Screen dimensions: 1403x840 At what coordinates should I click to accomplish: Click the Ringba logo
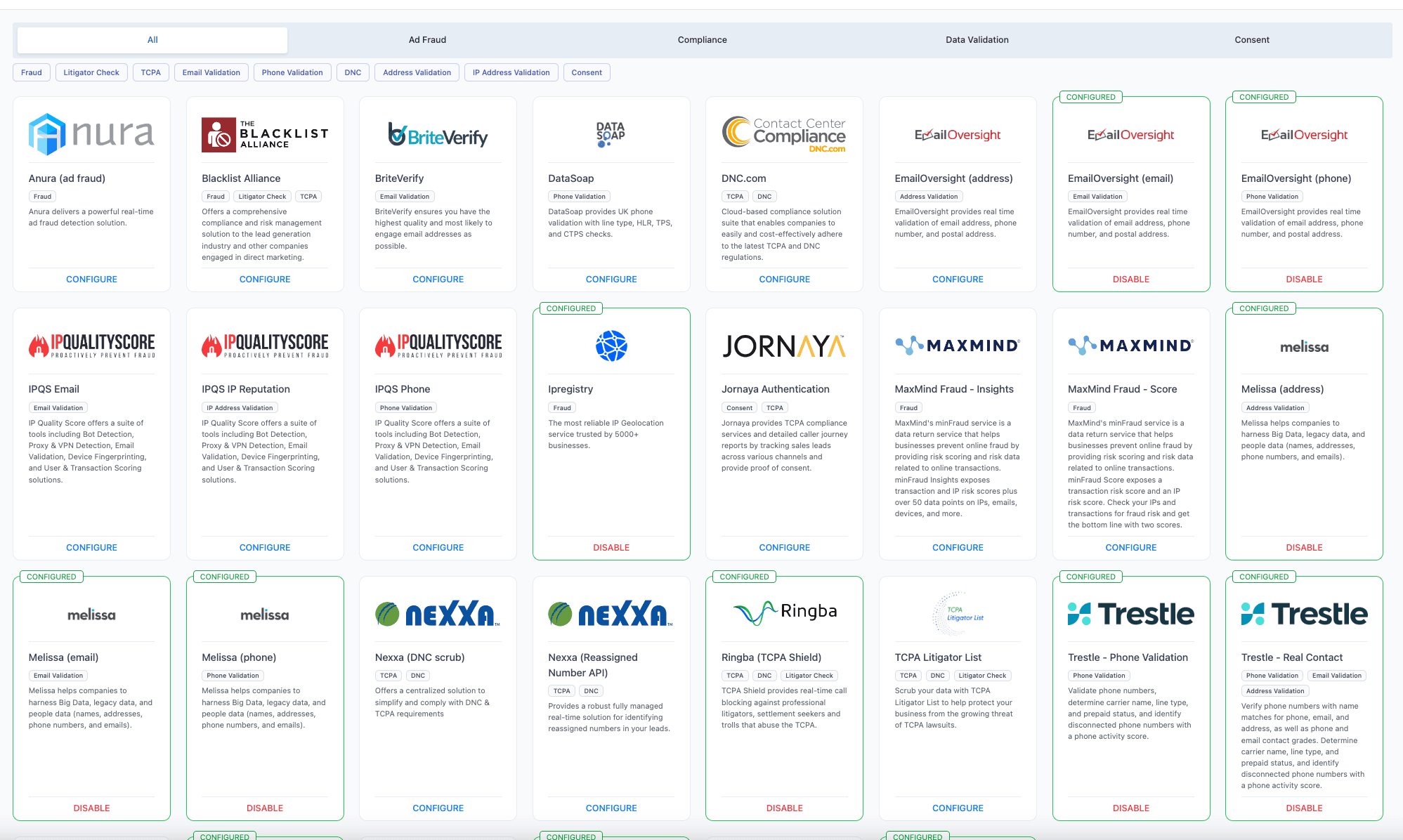pos(785,612)
